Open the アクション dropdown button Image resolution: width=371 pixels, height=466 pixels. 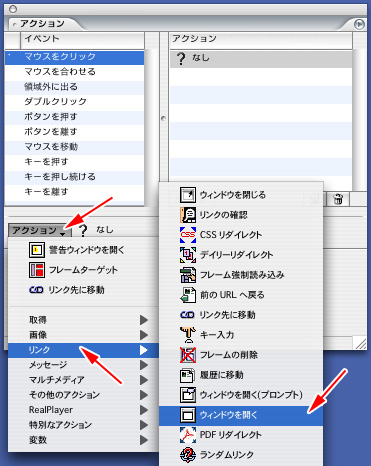point(39,230)
